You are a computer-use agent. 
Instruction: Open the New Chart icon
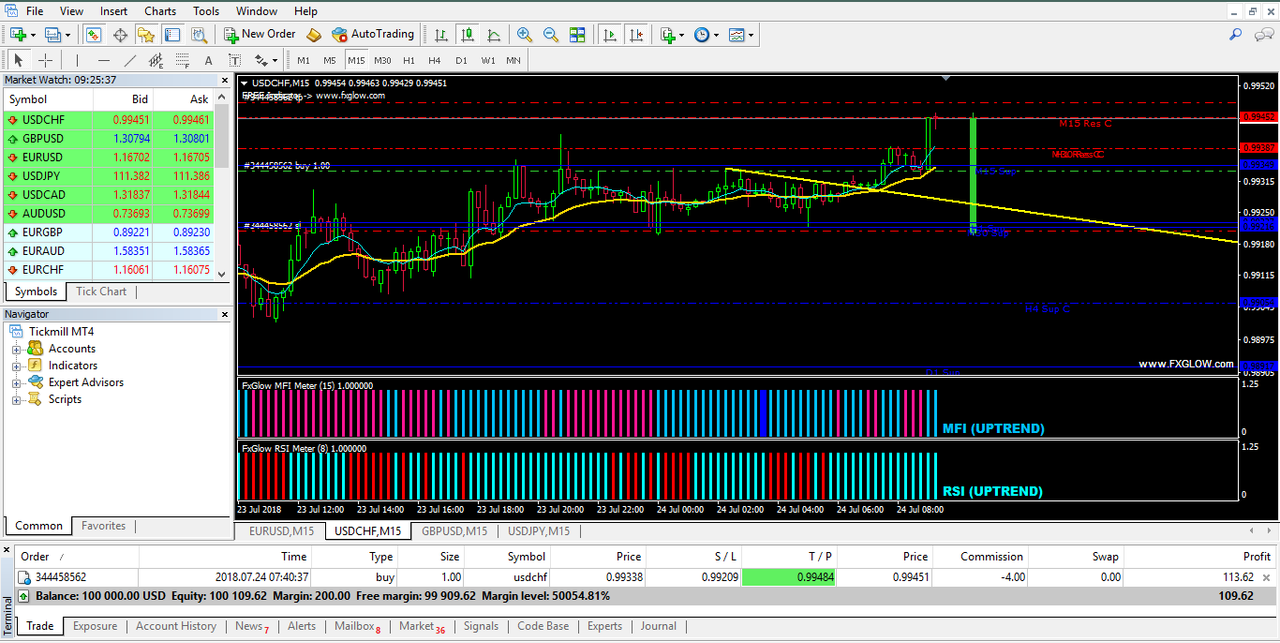pos(18,34)
